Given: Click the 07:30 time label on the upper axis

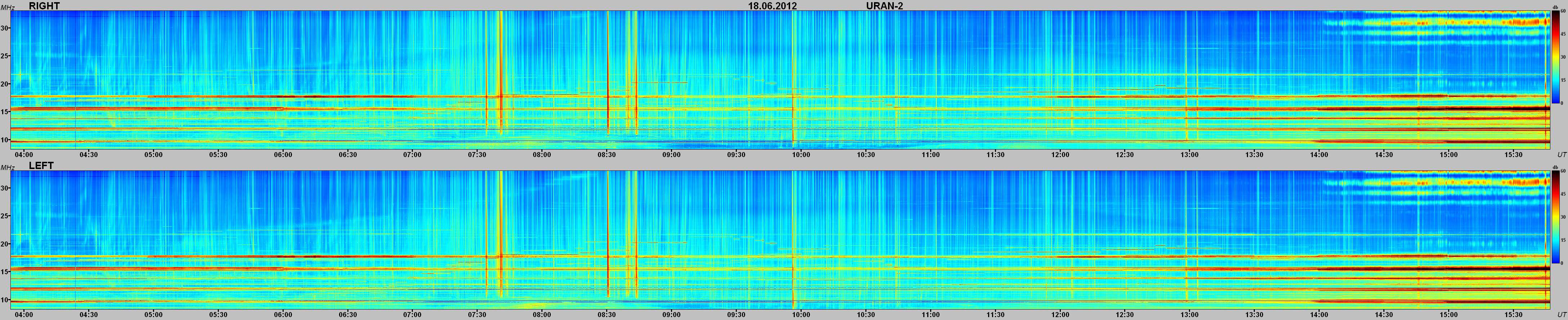Looking at the screenshot, I should [477, 155].
